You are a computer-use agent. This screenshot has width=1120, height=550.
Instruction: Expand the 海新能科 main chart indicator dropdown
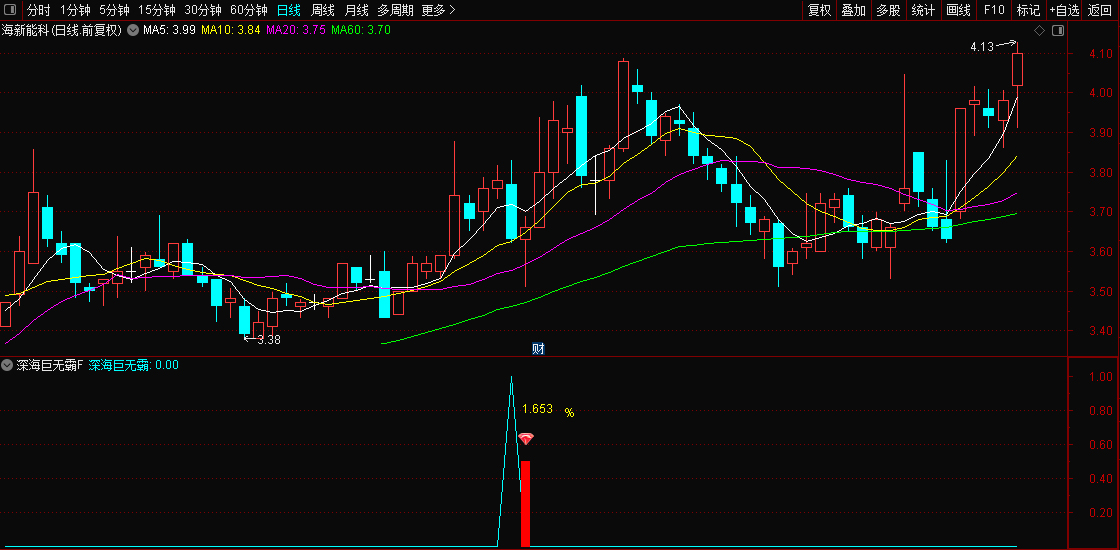[x=133, y=30]
